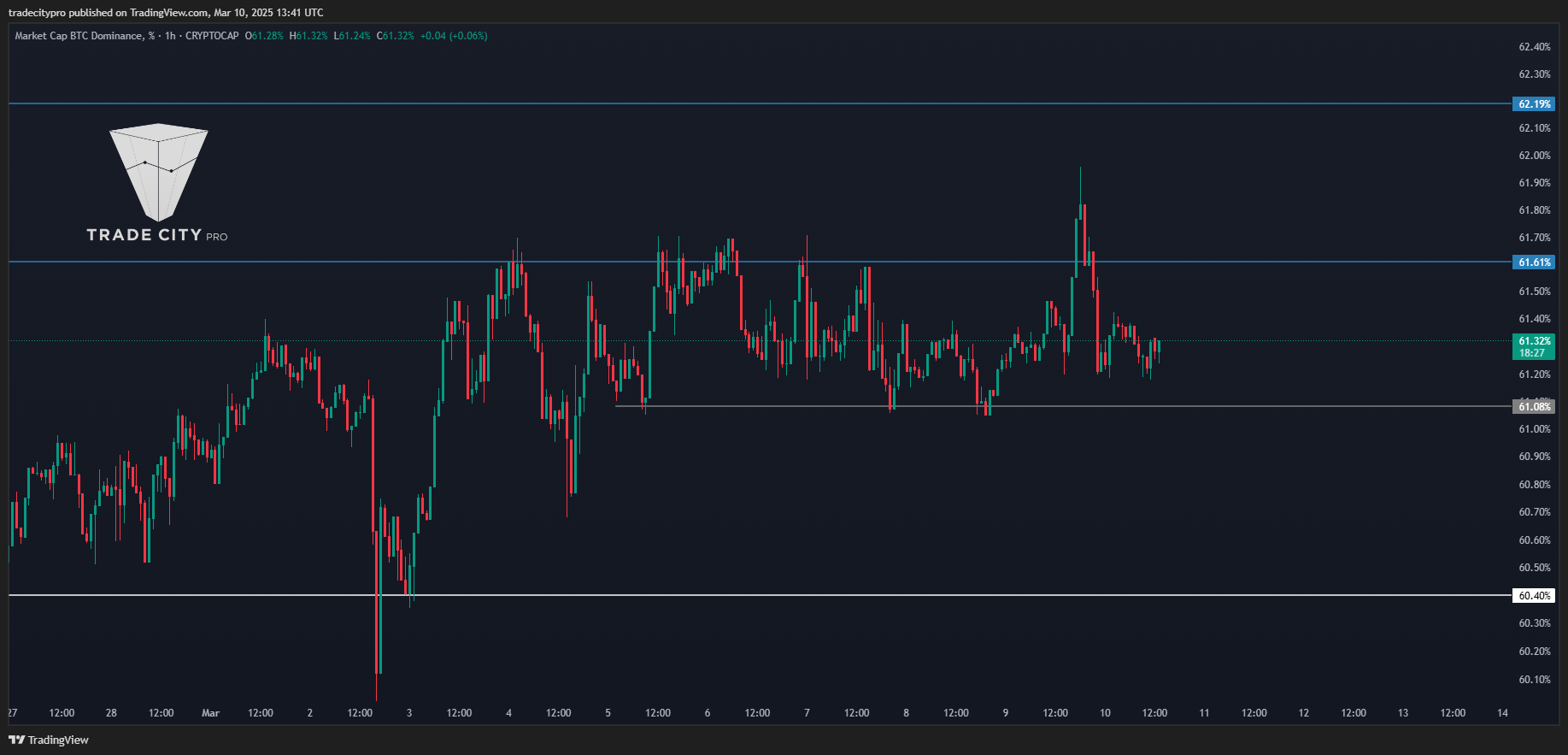Click the 60.80% price axis label
Screen dimensions: 1568x755
[x=1535, y=485]
